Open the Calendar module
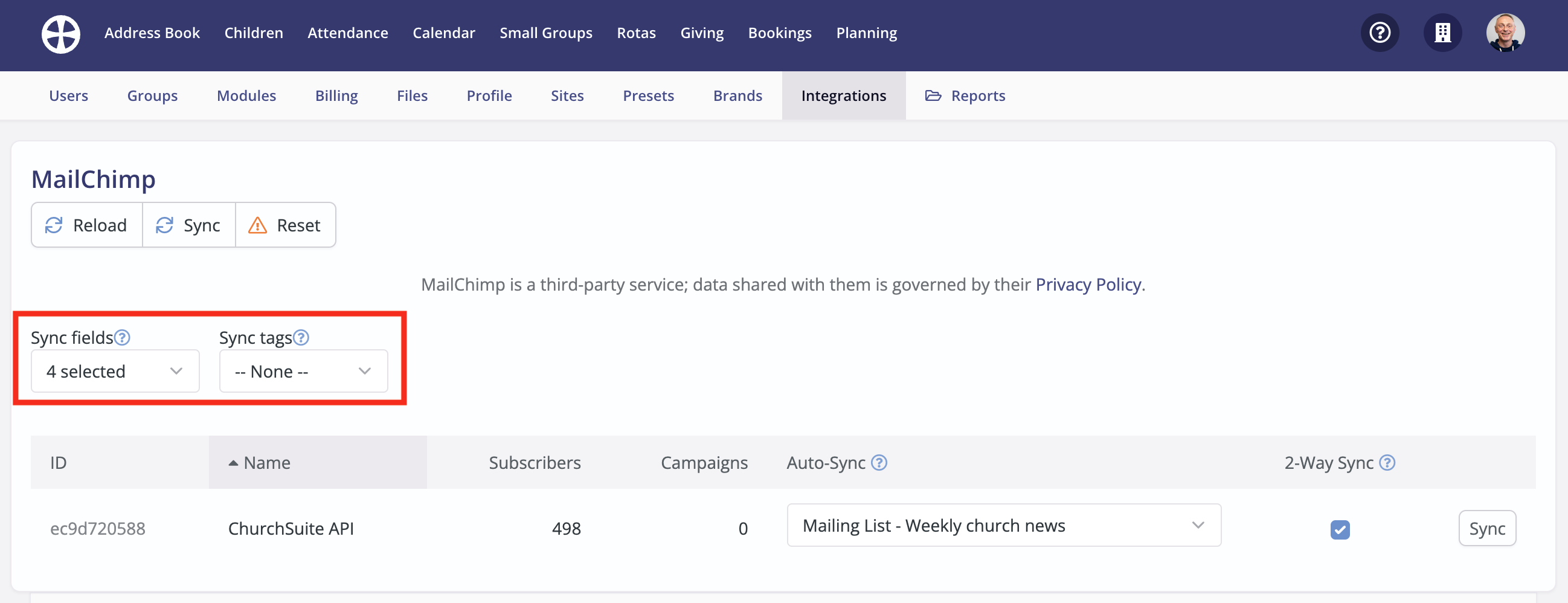The image size is (1568, 603). pos(444,33)
